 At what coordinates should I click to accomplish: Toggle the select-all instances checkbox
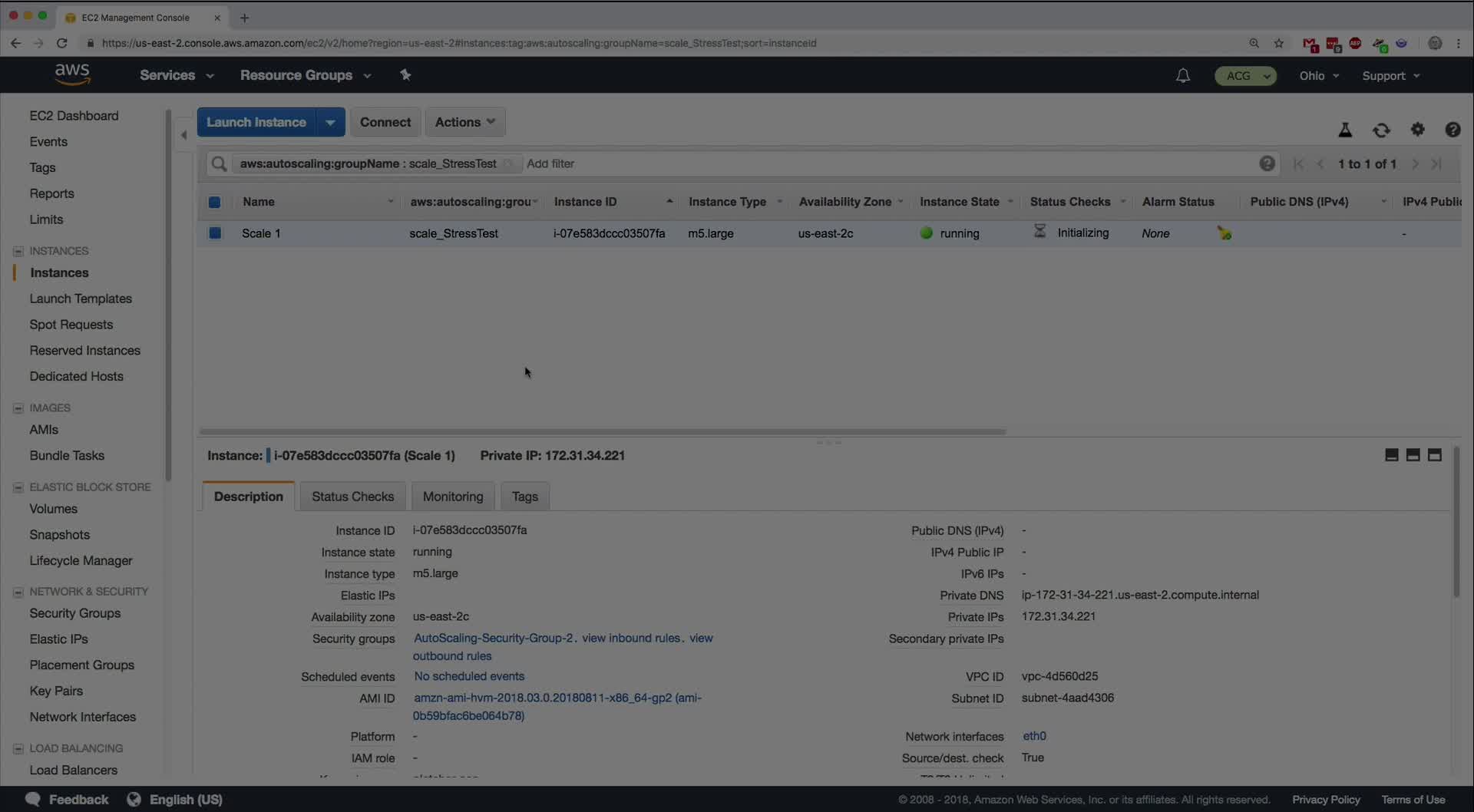pos(214,202)
